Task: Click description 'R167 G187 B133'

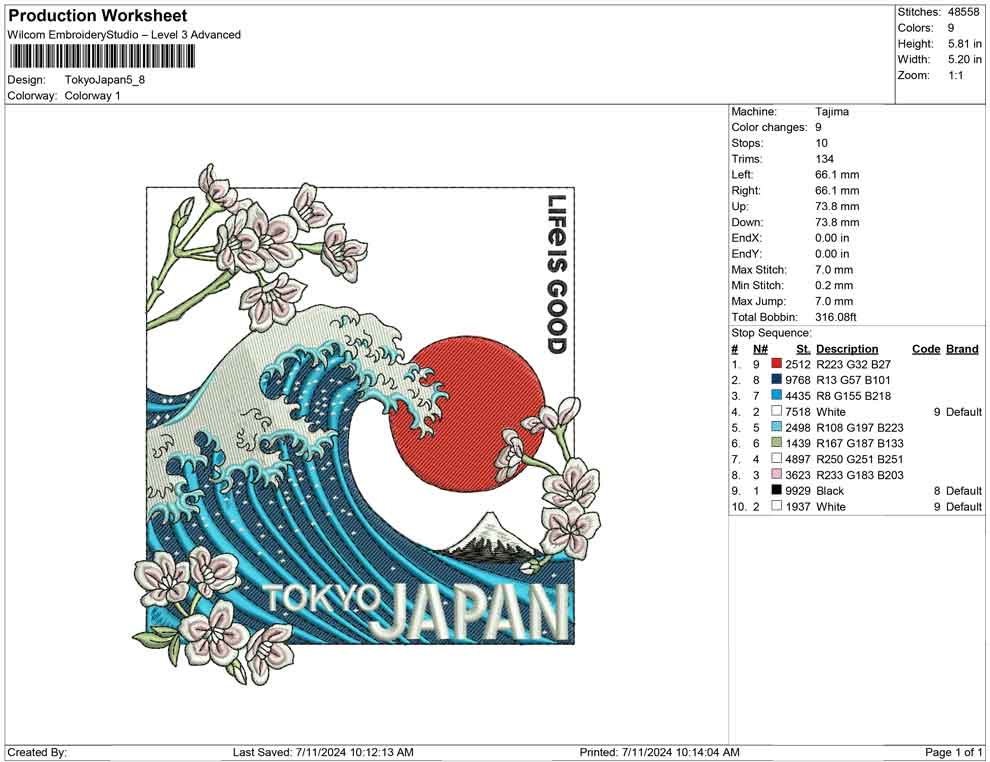Action: click(859, 443)
